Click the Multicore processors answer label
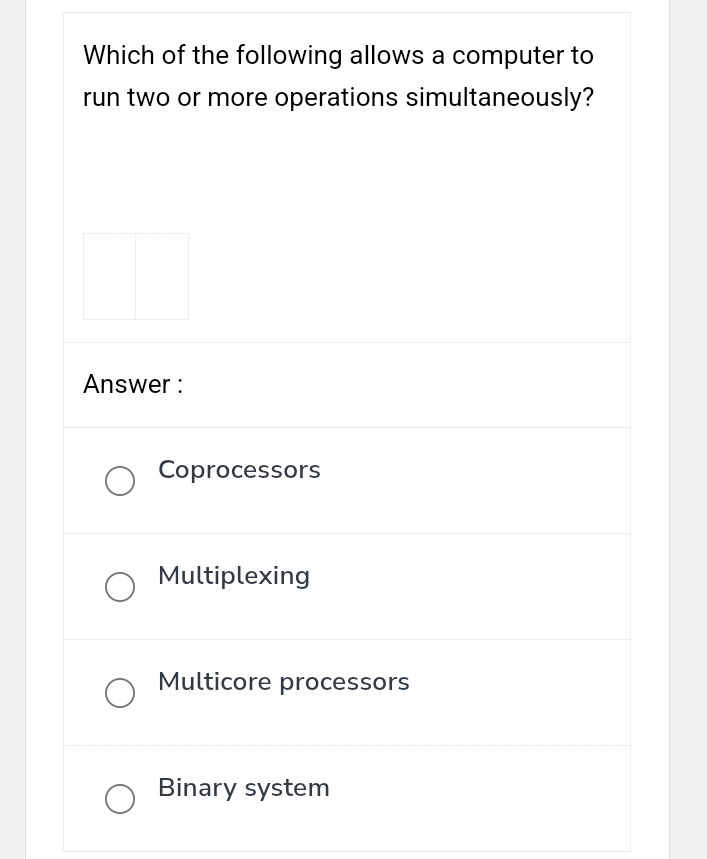Image resolution: width=707 pixels, height=859 pixels. click(283, 681)
